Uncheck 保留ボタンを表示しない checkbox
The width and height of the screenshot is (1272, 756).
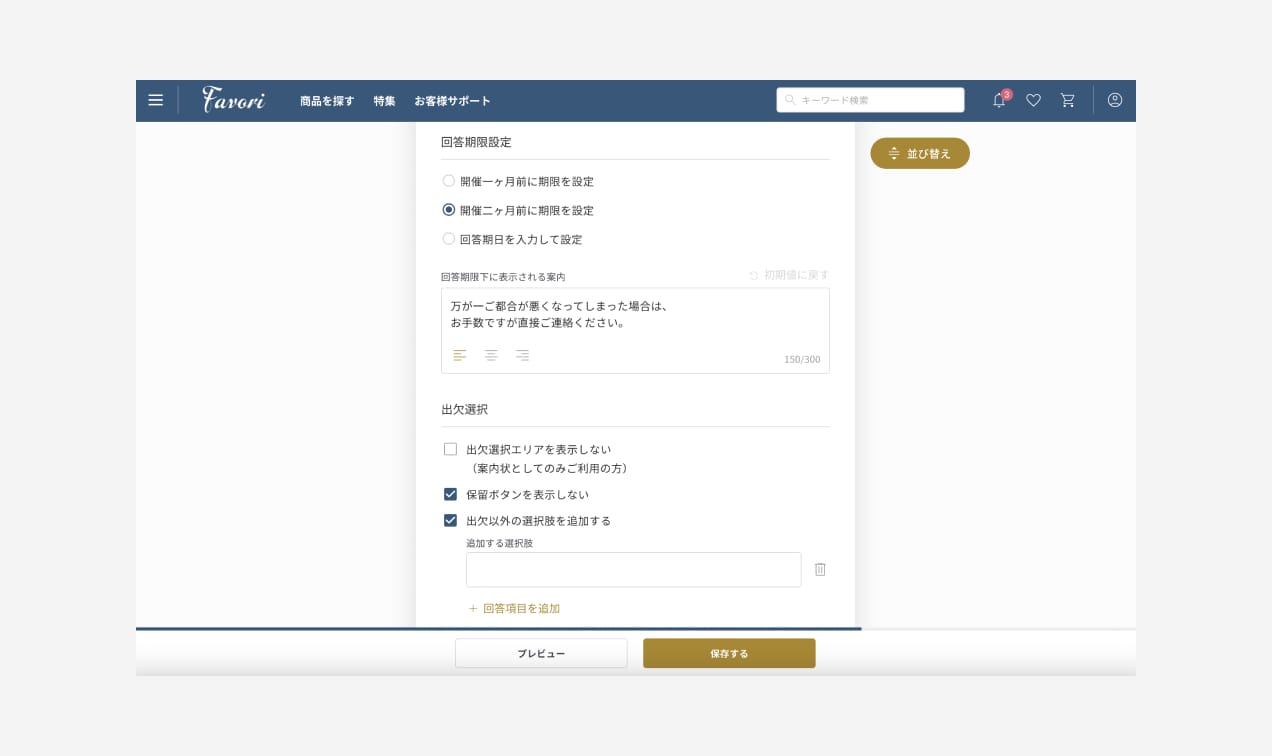(450, 494)
